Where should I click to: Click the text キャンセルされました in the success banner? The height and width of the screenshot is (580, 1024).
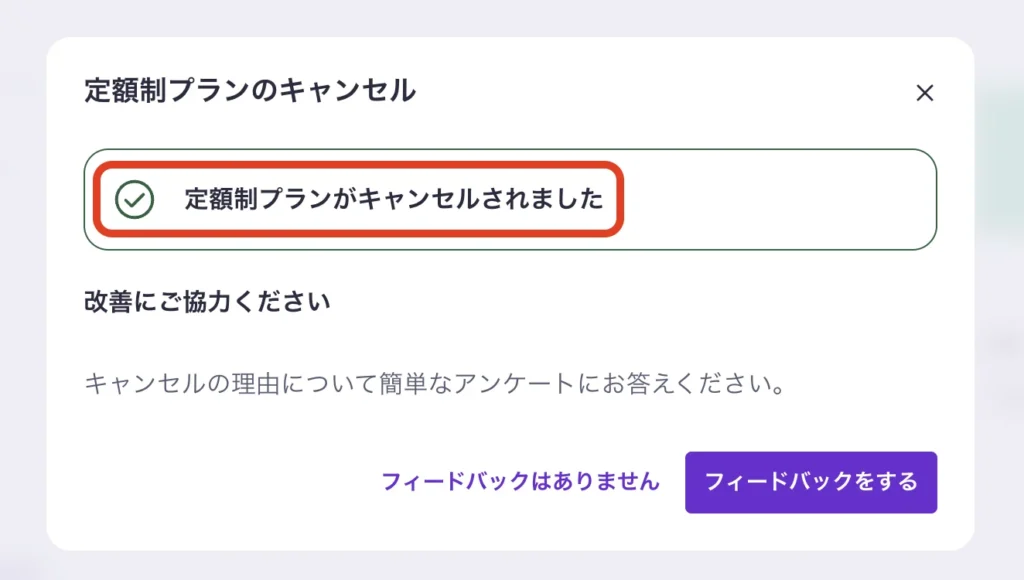(x=481, y=199)
